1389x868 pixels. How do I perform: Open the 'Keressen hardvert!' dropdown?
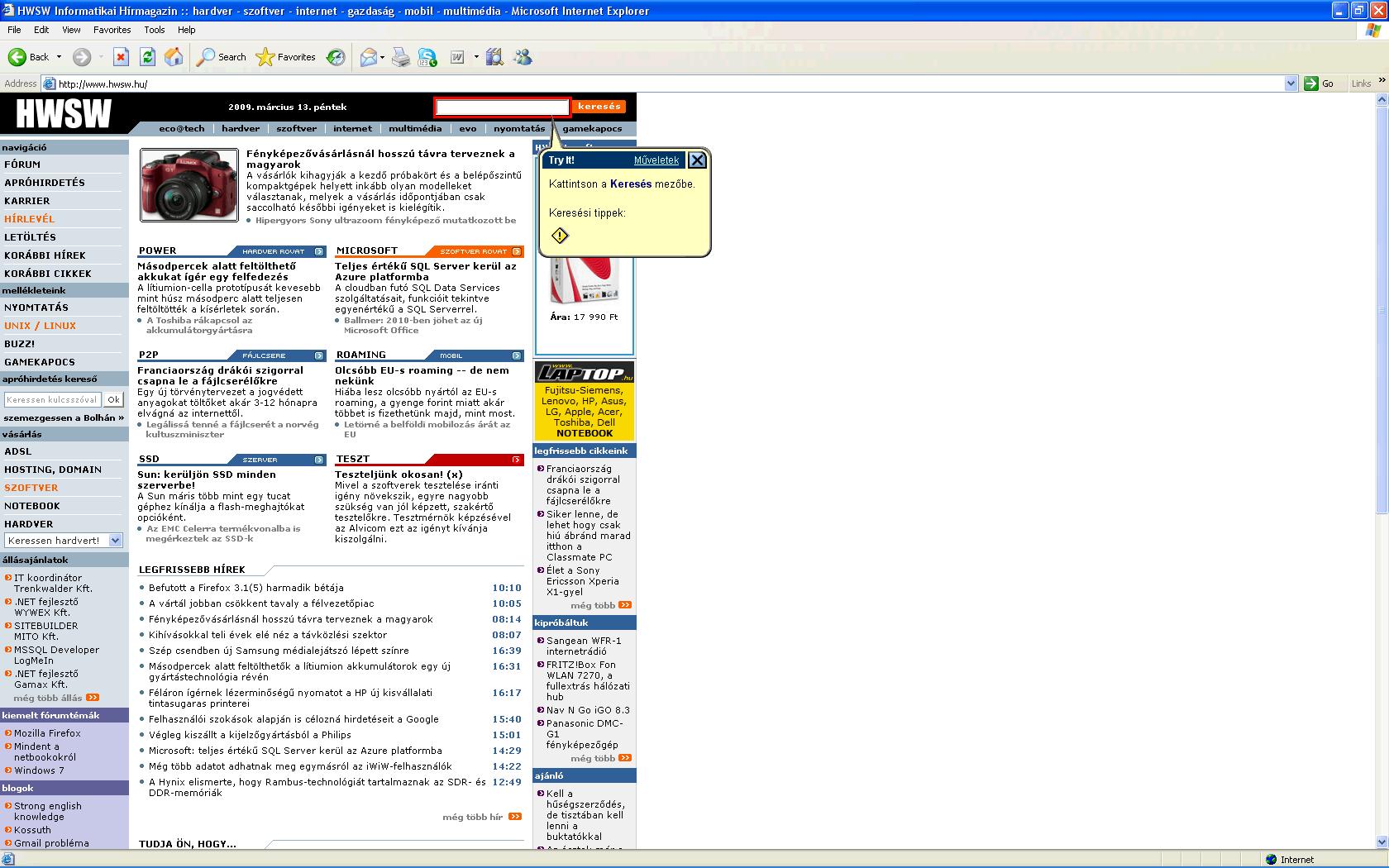pyautogui.click(x=115, y=540)
